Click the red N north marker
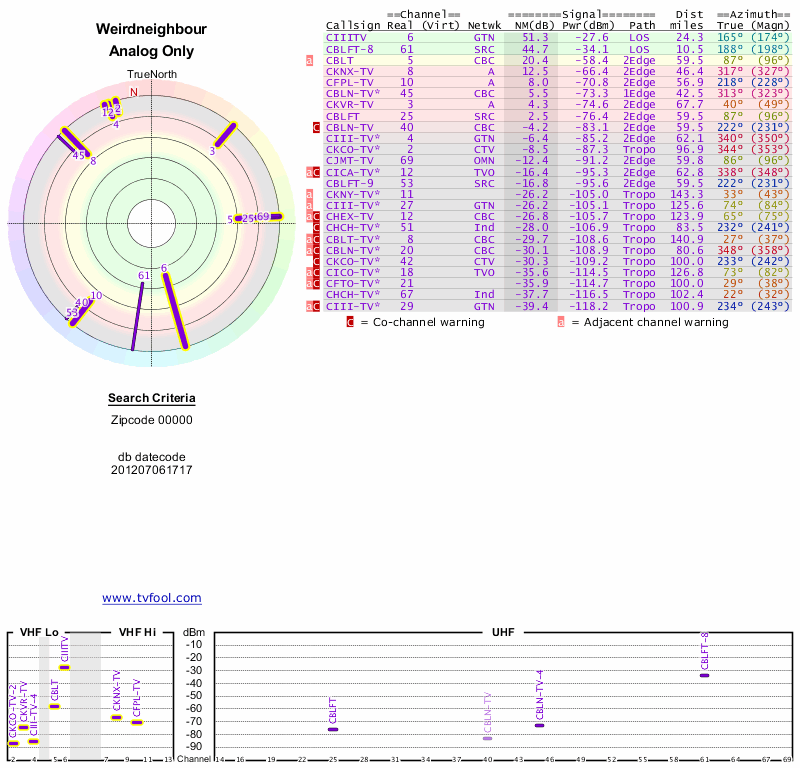The image size is (800, 768). (134, 92)
